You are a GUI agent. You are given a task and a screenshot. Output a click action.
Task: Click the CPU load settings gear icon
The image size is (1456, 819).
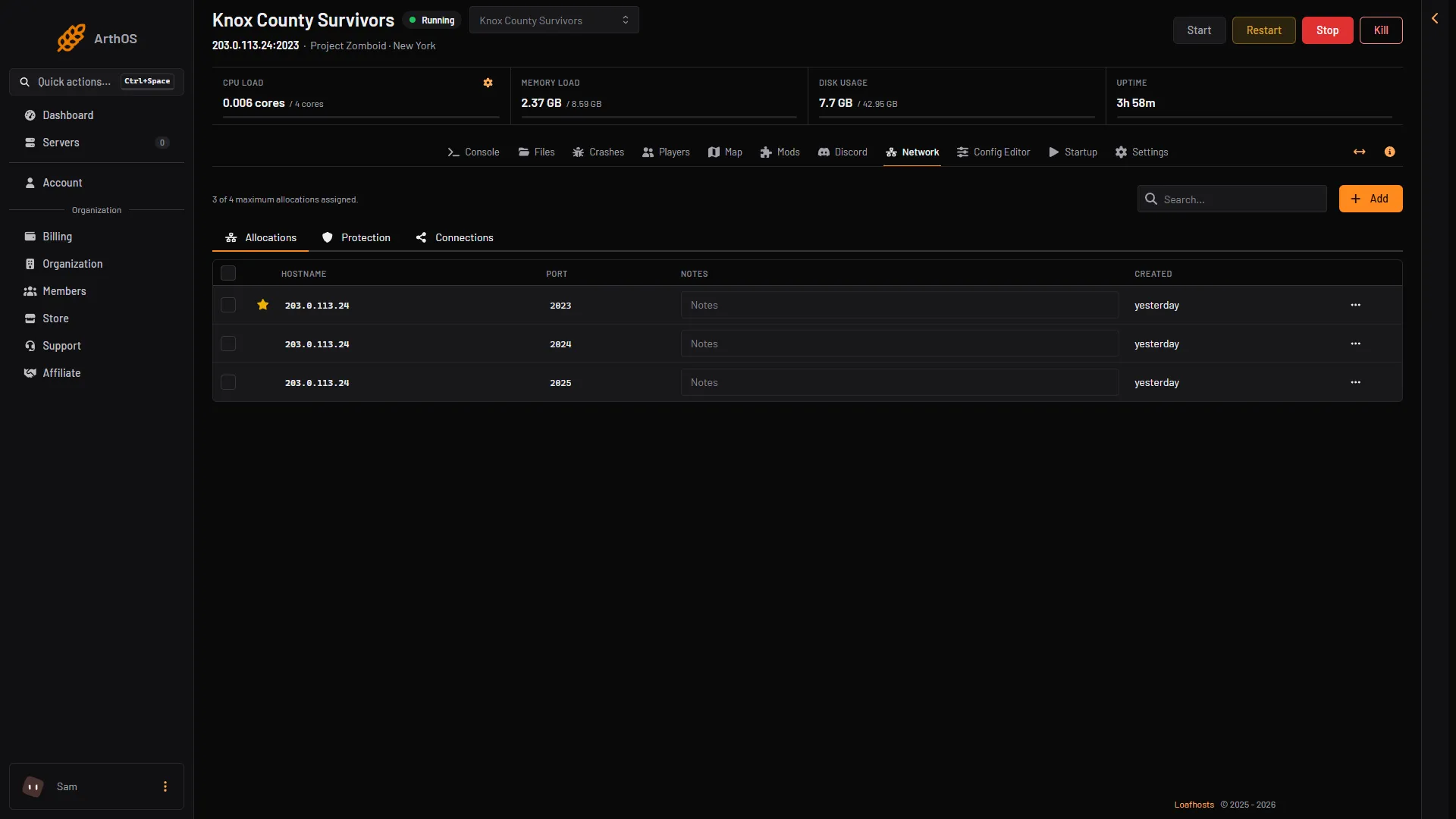tap(488, 83)
